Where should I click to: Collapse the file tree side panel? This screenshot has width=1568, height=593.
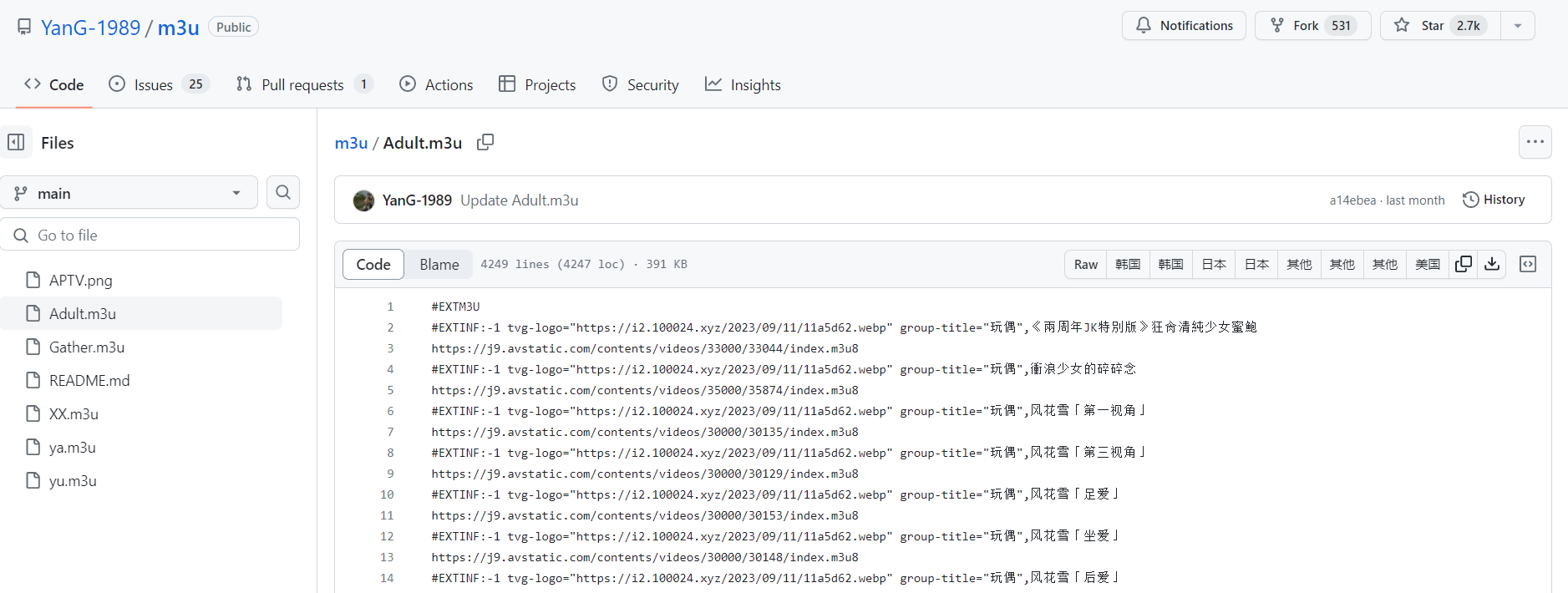pyautogui.click(x=16, y=142)
